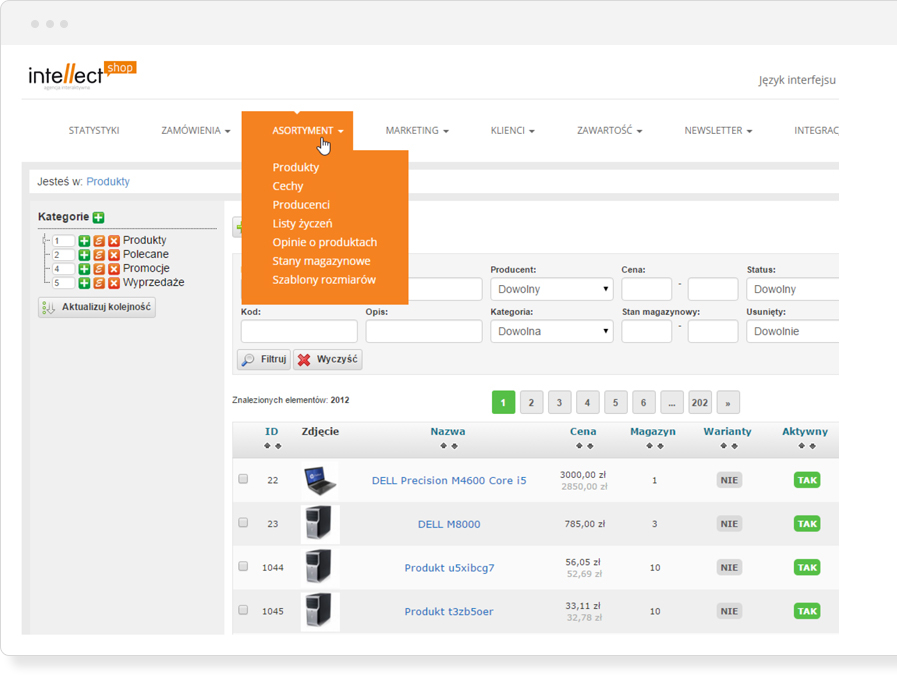
Task: Add subcategory under the Promocje row
Action: pos(84,269)
